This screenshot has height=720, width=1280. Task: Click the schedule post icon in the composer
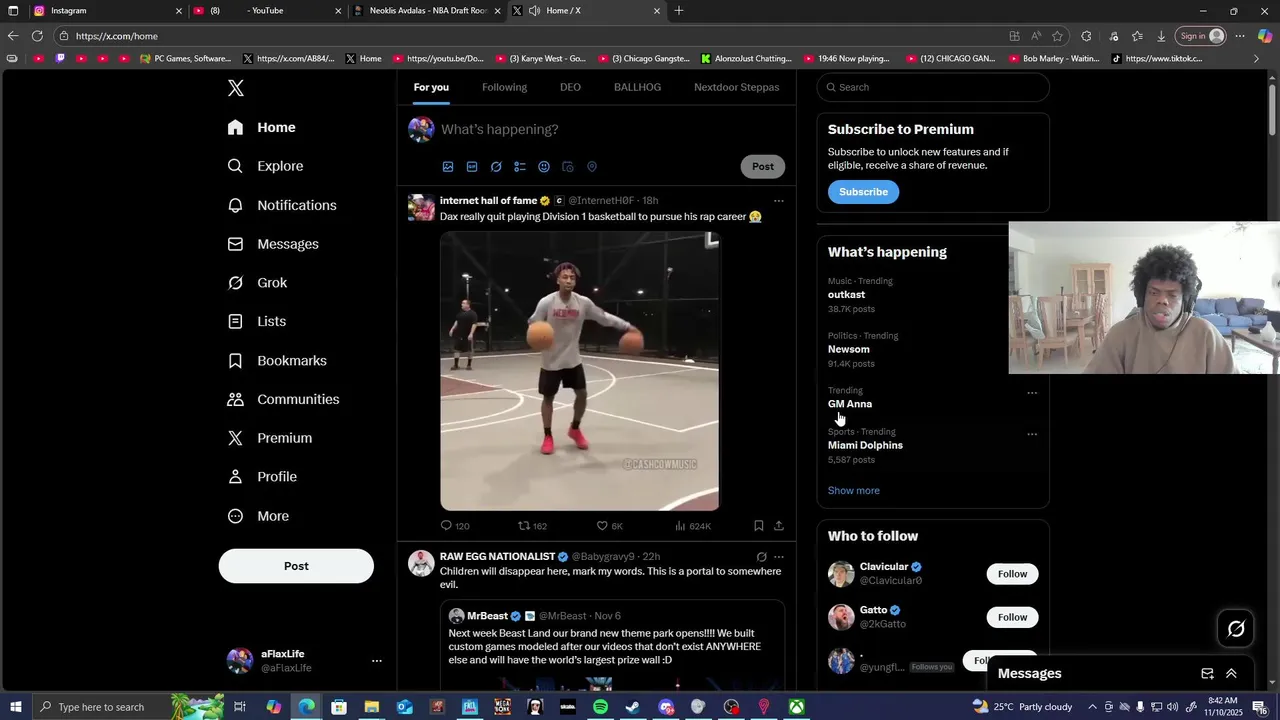(x=568, y=167)
